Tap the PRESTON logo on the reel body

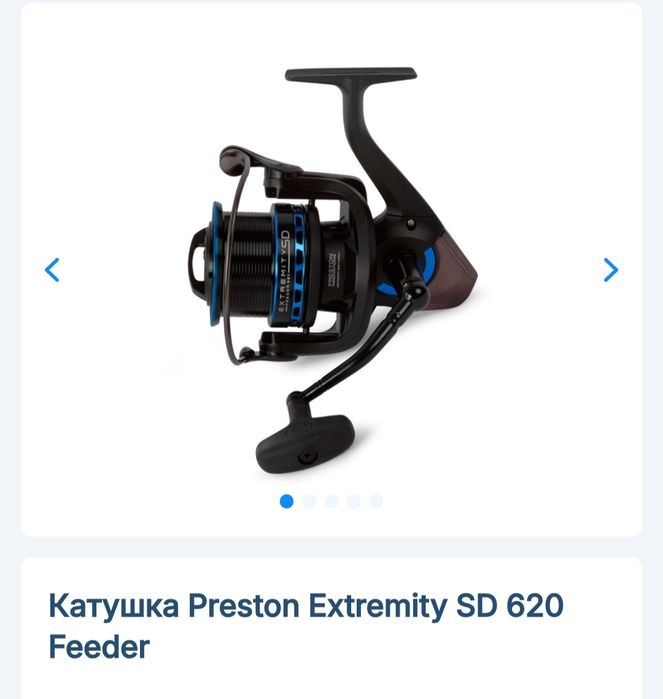[x=332, y=270]
